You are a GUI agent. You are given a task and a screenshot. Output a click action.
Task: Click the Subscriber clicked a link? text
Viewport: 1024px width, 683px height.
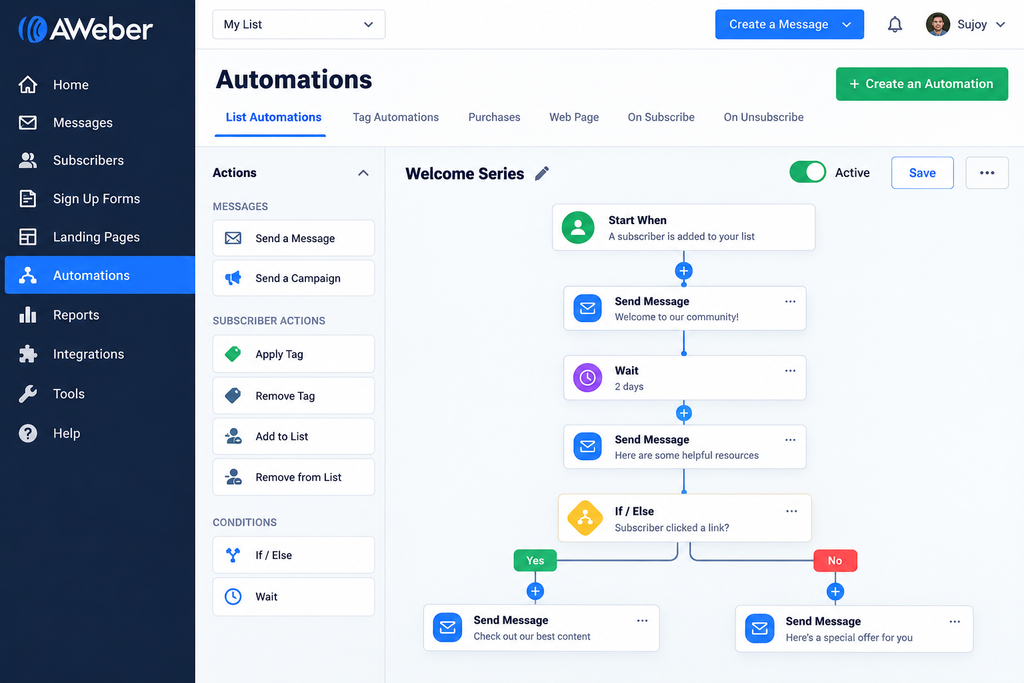671,528
